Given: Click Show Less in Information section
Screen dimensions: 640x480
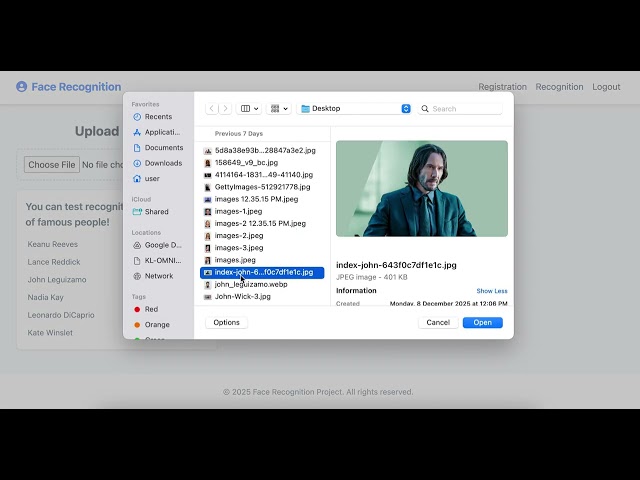Looking at the screenshot, I should pos(492,291).
